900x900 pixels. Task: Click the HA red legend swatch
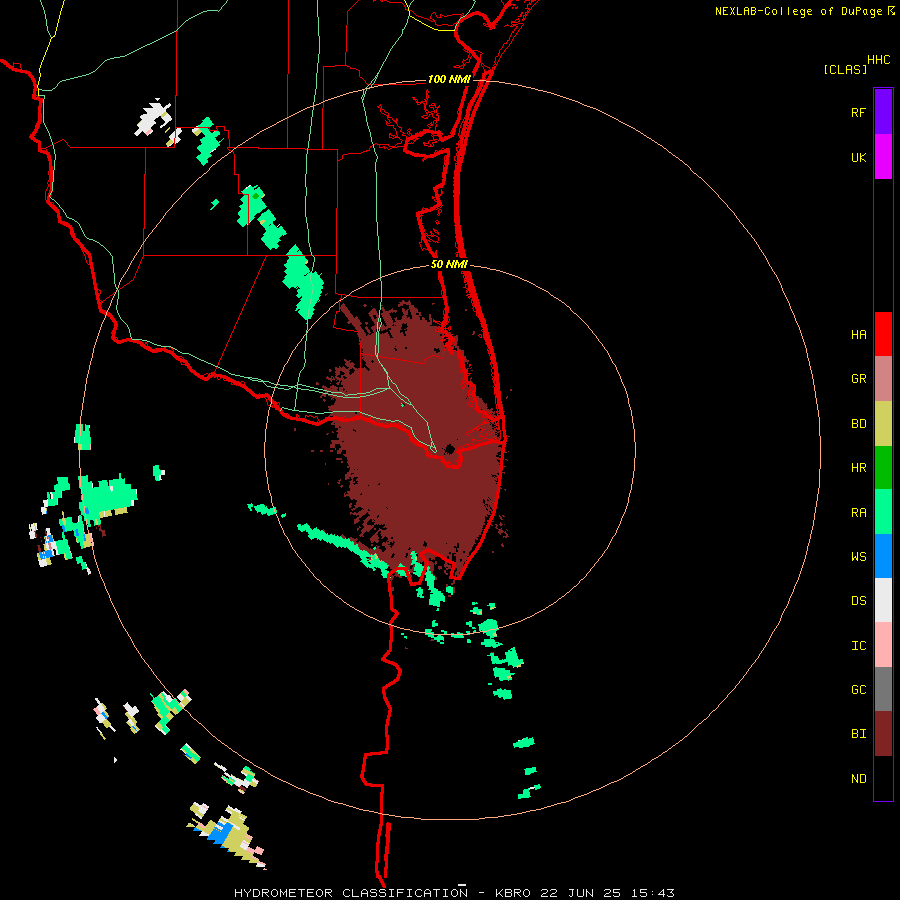(883, 334)
